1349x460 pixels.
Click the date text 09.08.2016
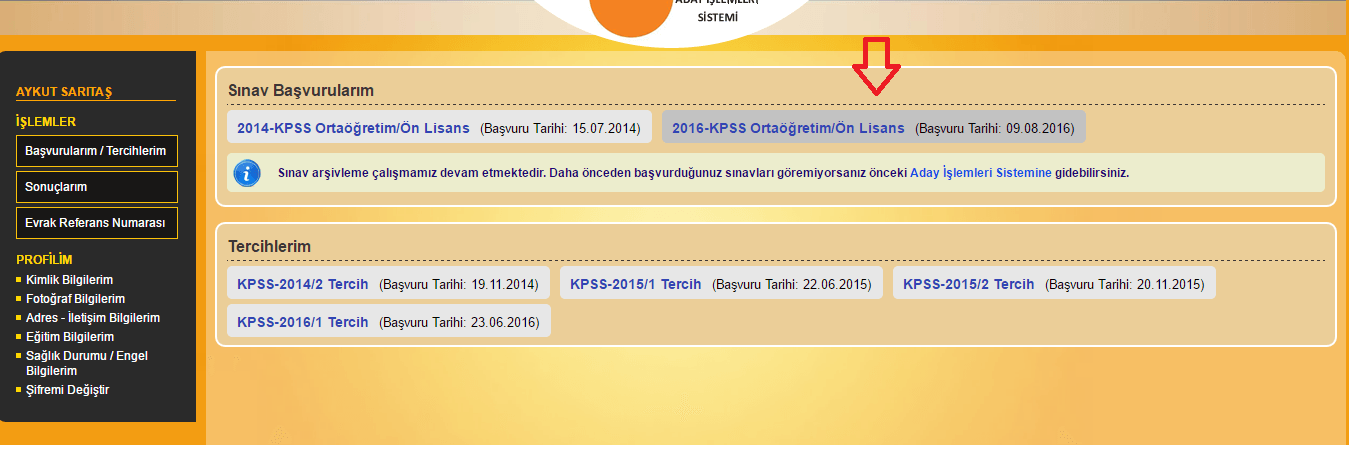coord(1038,129)
